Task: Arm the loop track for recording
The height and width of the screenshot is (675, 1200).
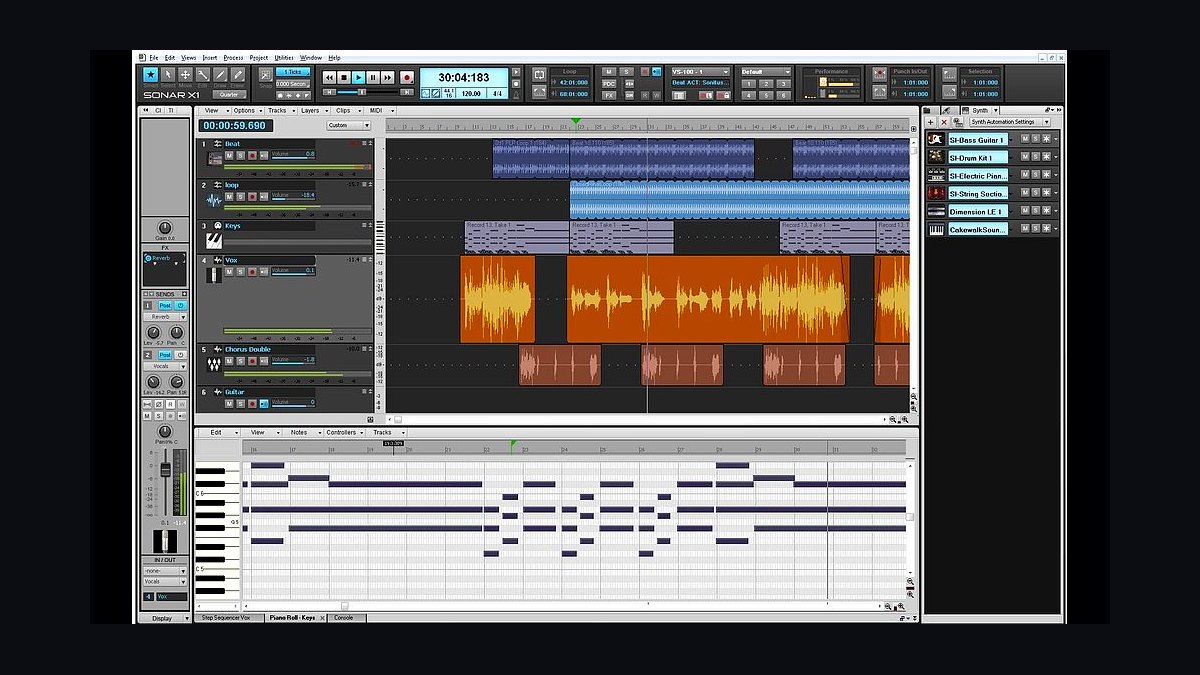Action: click(x=251, y=196)
